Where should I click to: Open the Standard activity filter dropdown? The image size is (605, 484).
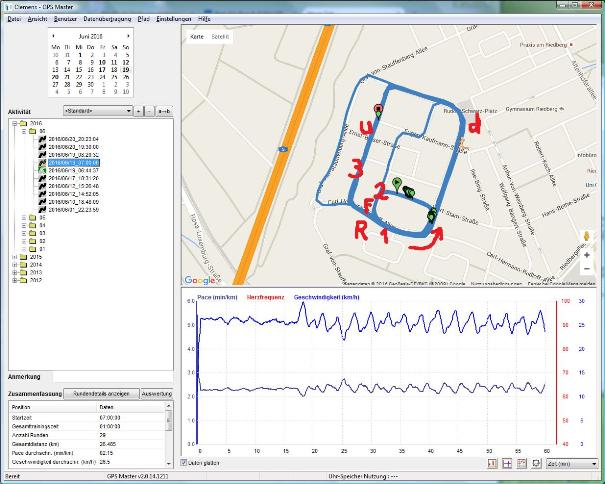(98, 111)
